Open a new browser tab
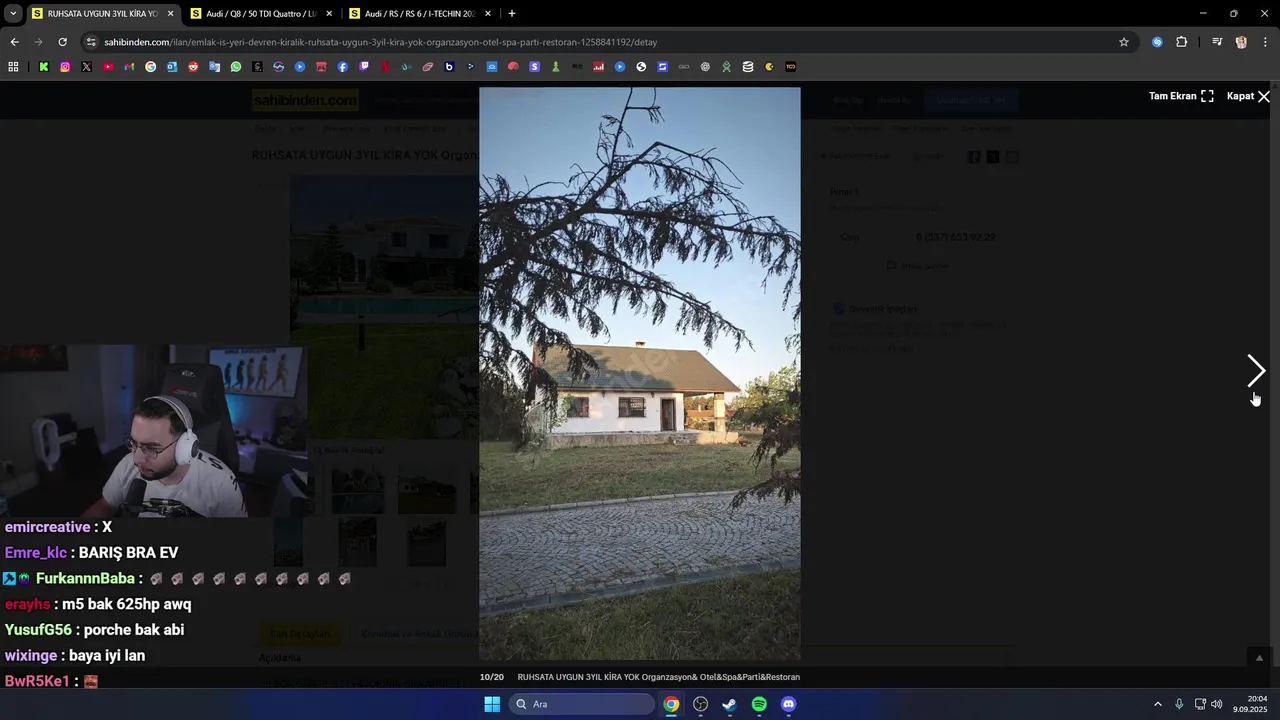Viewport: 1280px width, 720px height. (512, 14)
